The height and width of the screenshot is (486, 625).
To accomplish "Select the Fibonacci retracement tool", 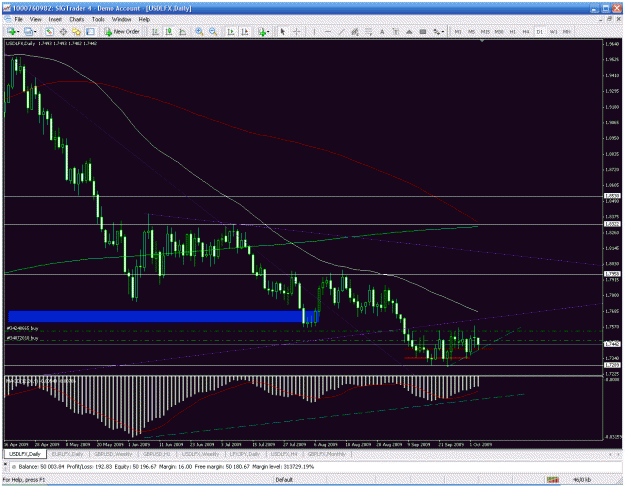I will (x=369, y=31).
